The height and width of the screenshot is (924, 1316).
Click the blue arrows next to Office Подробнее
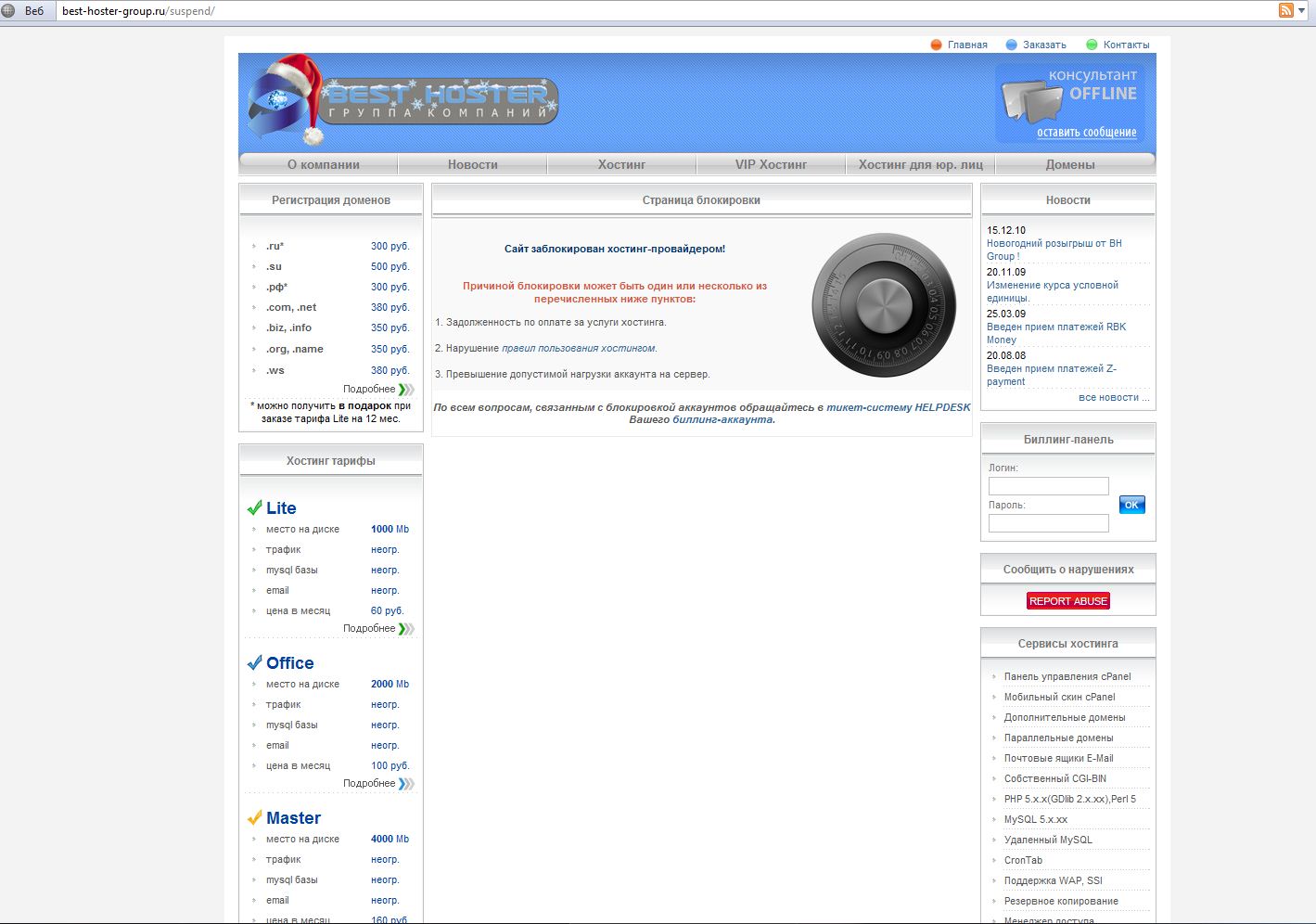coord(406,784)
